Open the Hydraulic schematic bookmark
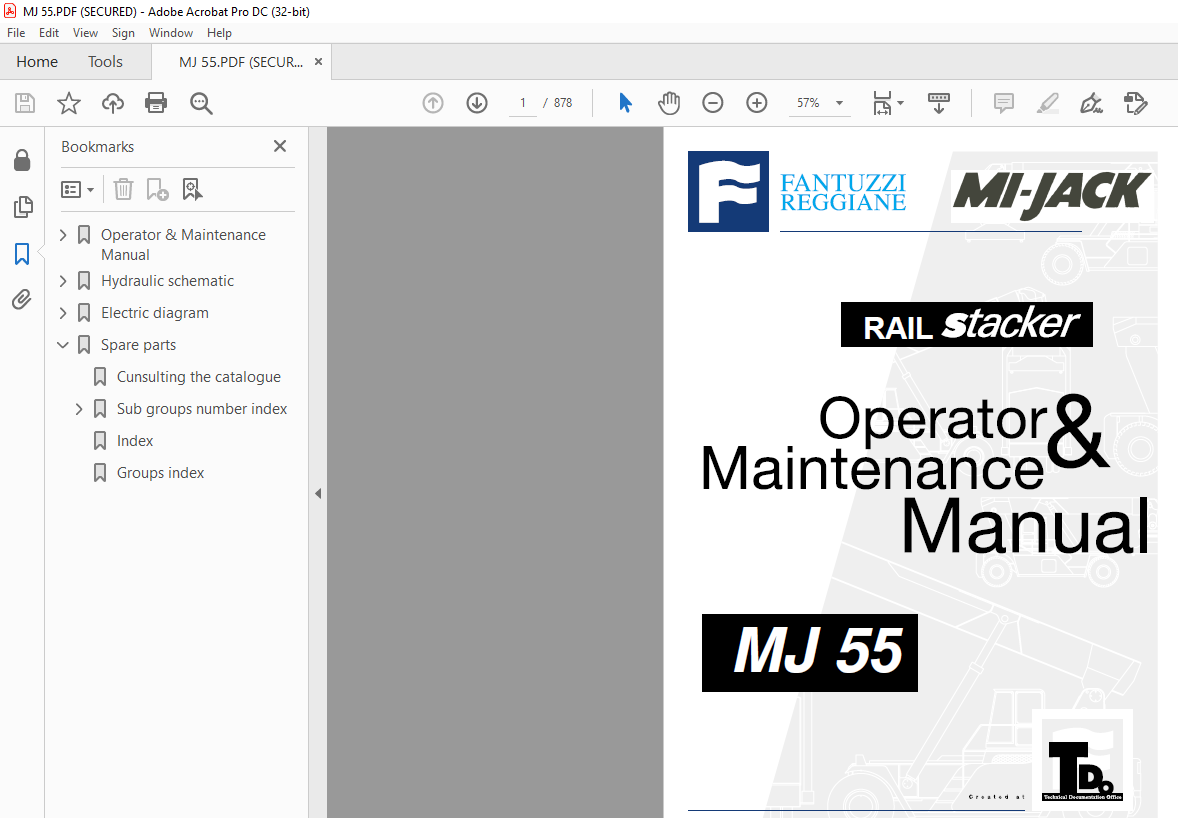 (x=168, y=281)
